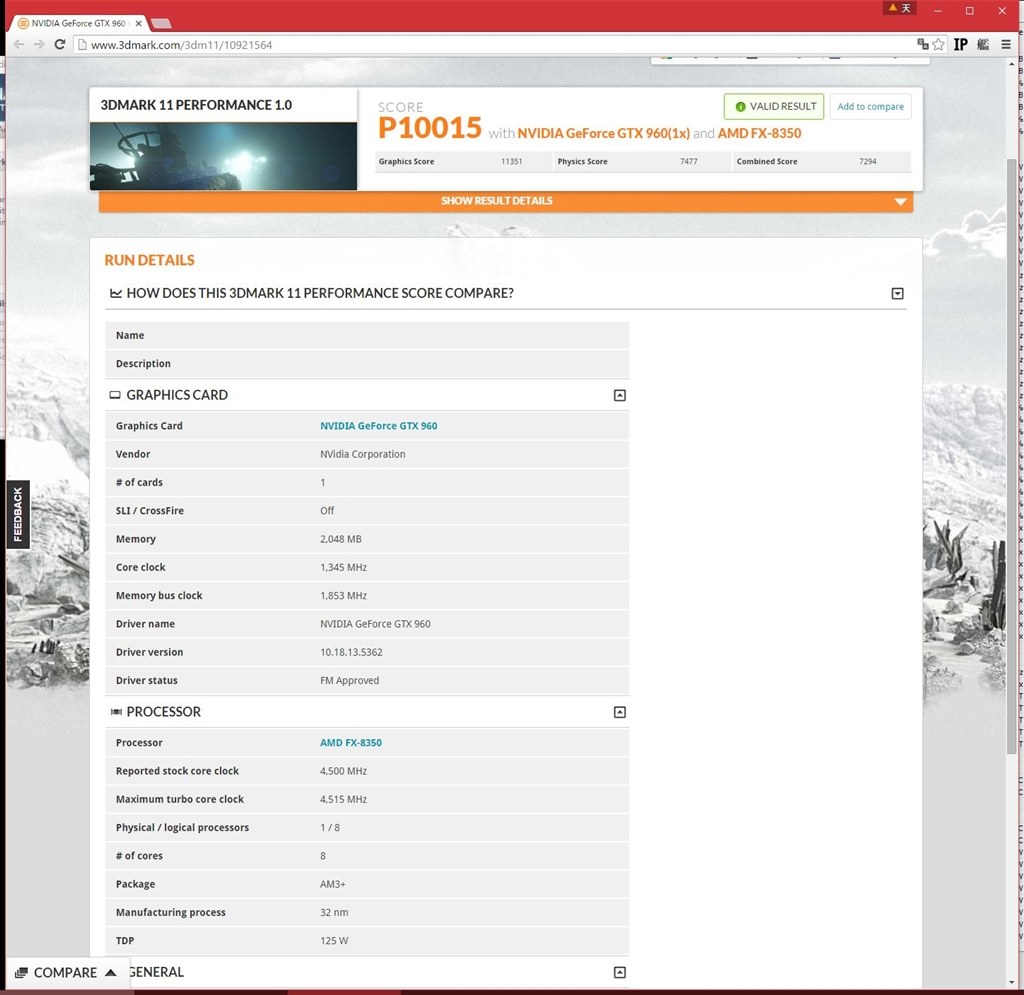
Task: Collapse the GENERAL section
Action: point(620,973)
